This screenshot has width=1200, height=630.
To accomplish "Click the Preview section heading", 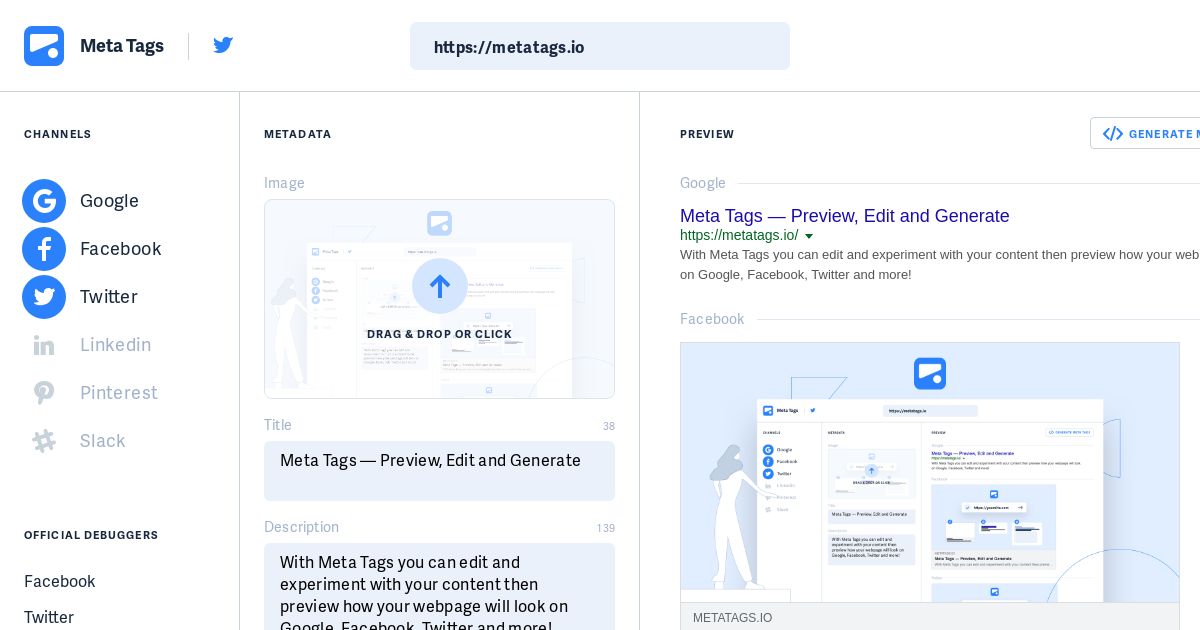I will (x=707, y=134).
